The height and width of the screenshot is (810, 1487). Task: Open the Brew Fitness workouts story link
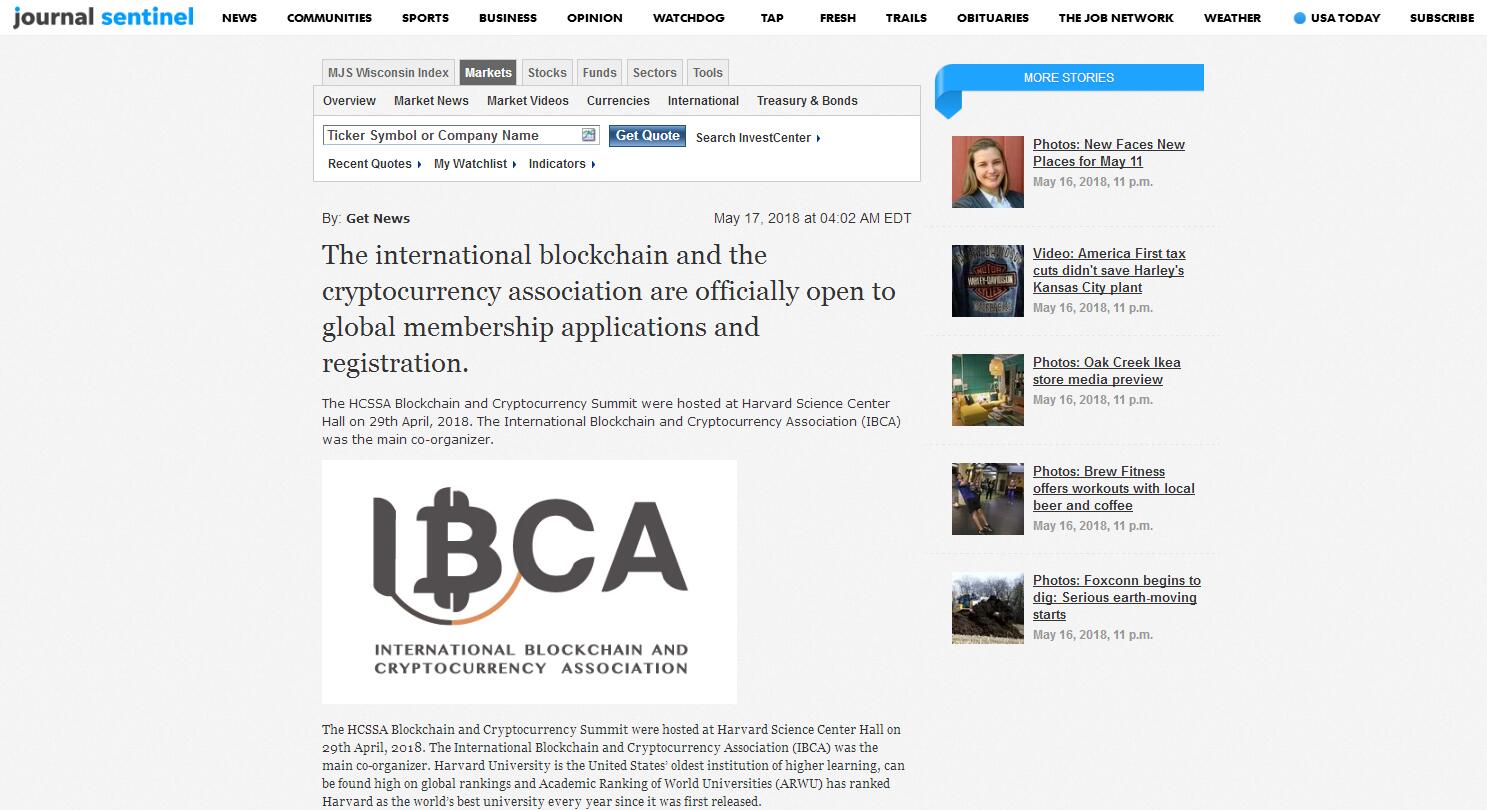coord(1114,488)
